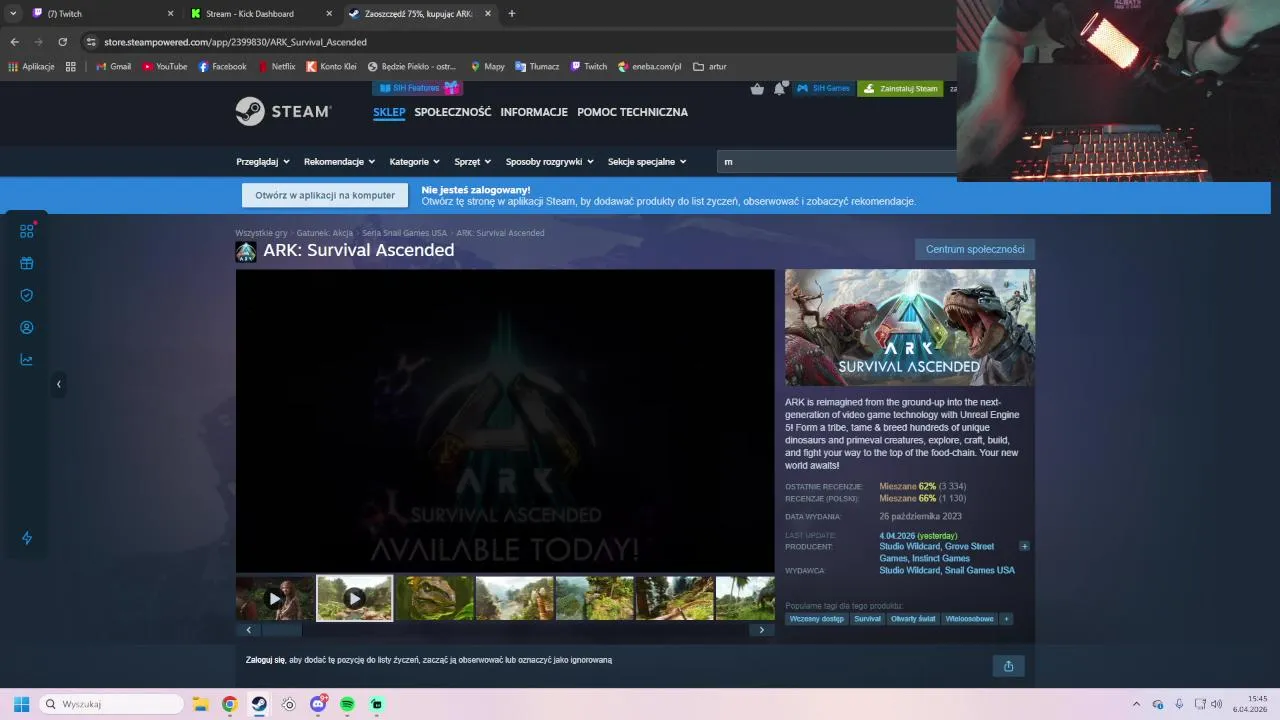Open the Gmail bookmark
The width and height of the screenshot is (1280, 720).
(x=113, y=67)
